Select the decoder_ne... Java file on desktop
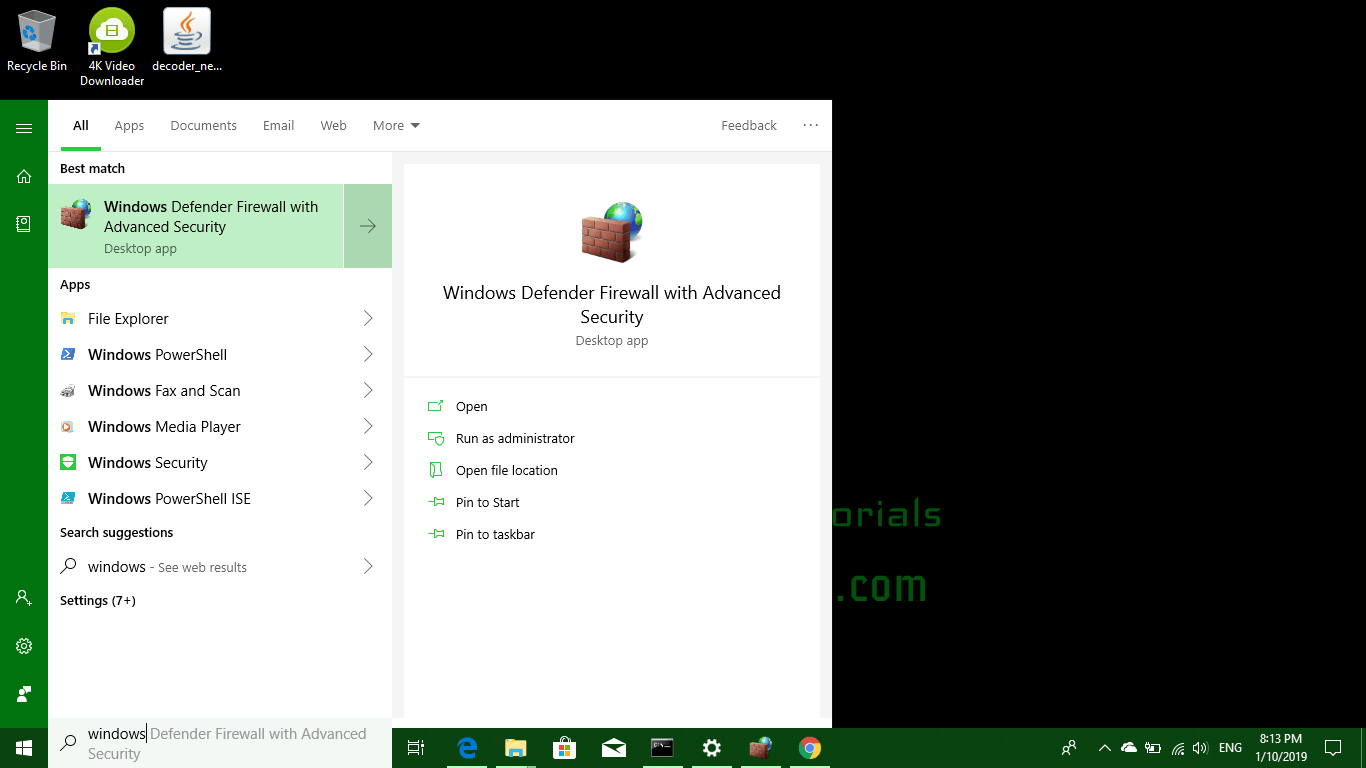This screenshot has width=1366, height=768. point(187,41)
